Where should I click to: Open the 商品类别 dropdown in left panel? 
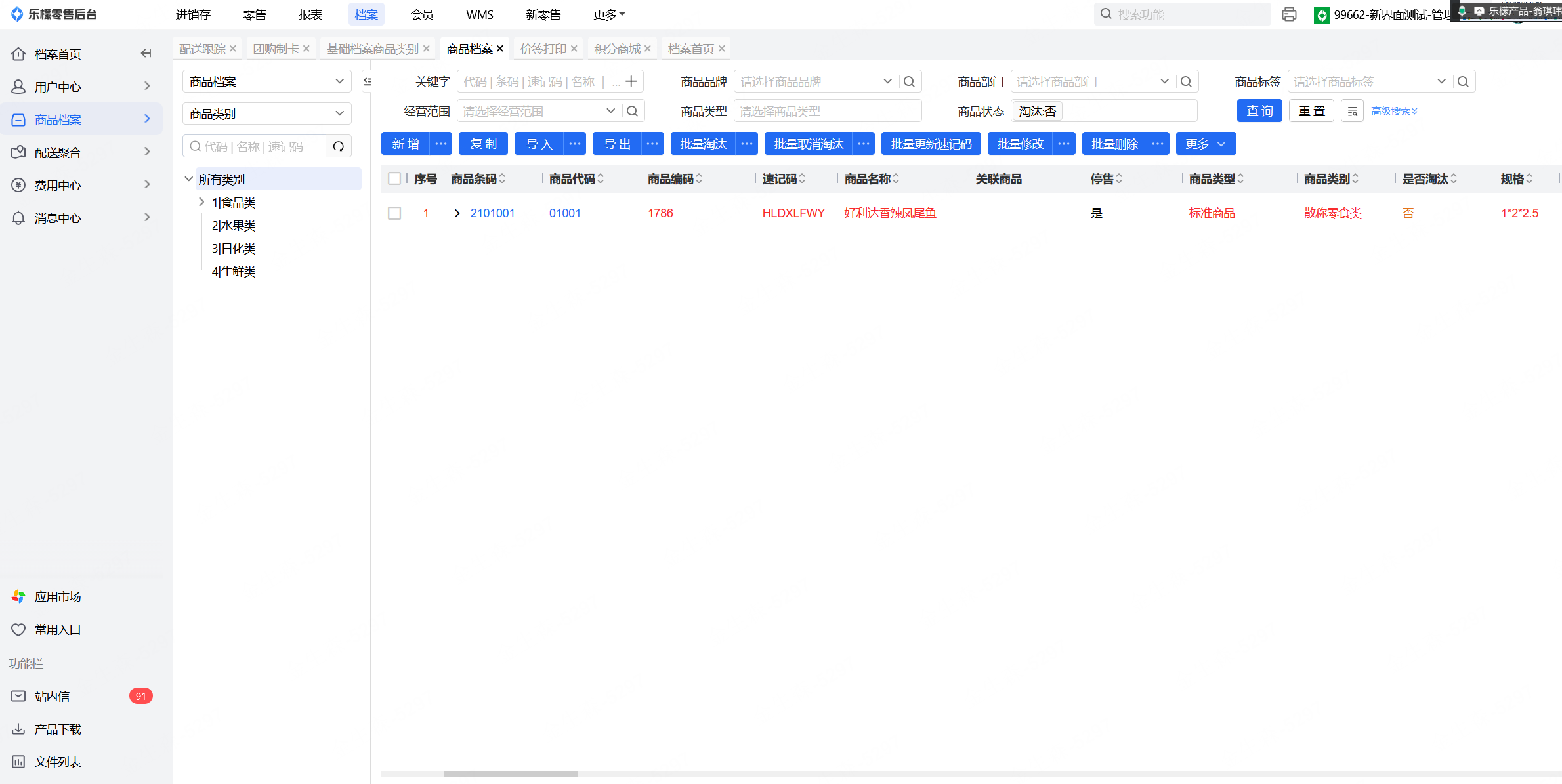tap(266, 113)
